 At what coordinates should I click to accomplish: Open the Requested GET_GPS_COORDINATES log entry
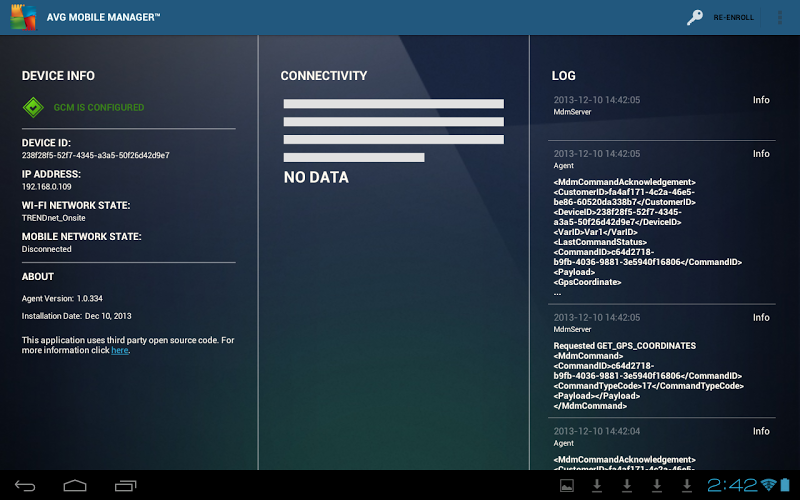coord(662,361)
